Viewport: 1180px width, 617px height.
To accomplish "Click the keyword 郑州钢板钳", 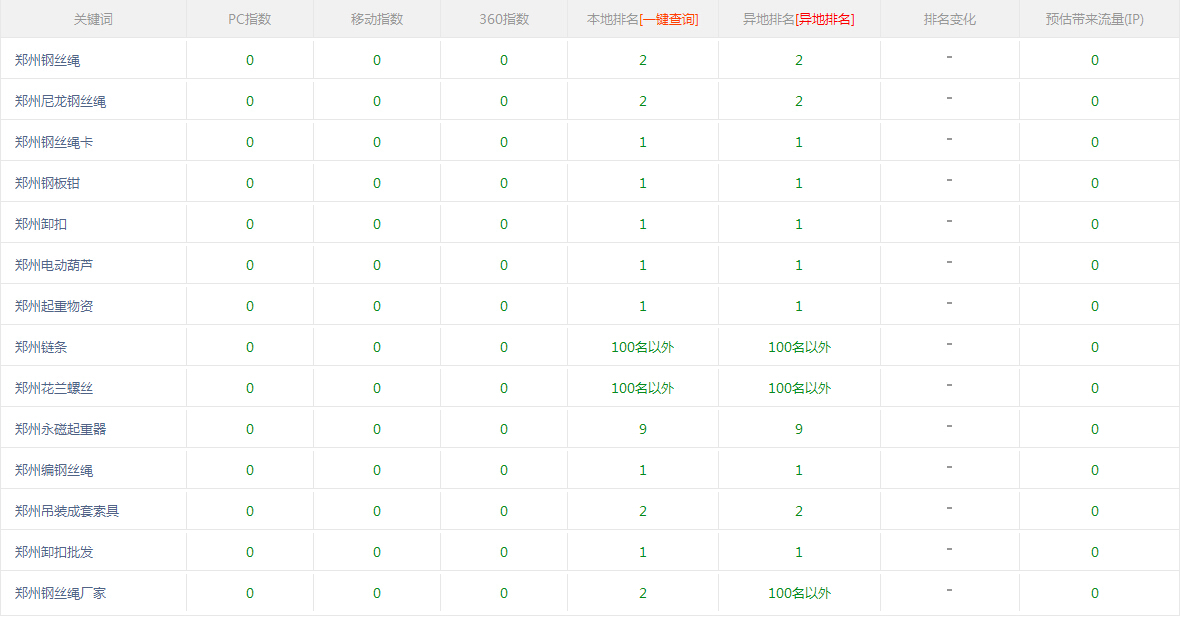I will (x=47, y=183).
